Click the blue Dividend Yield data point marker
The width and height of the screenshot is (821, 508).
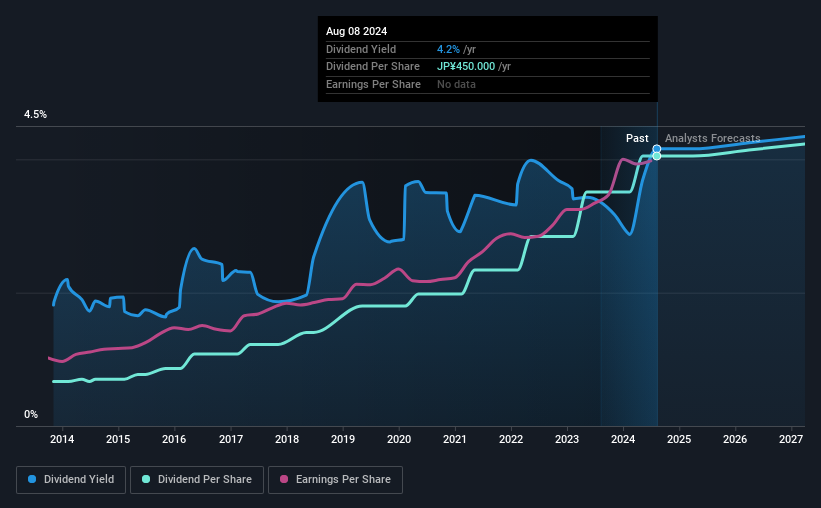pos(657,149)
